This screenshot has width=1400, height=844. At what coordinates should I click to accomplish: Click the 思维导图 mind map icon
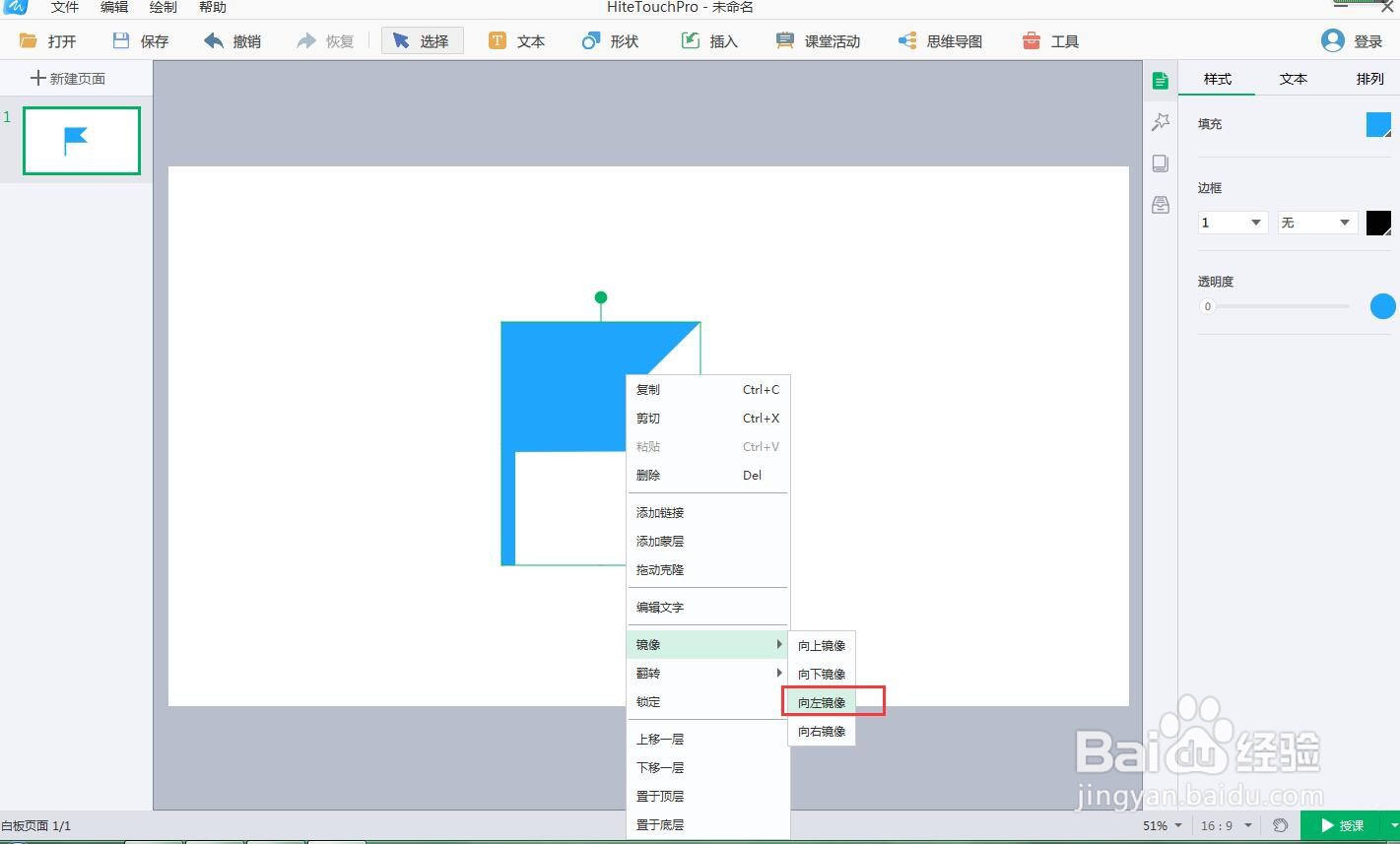[x=938, y=40]
